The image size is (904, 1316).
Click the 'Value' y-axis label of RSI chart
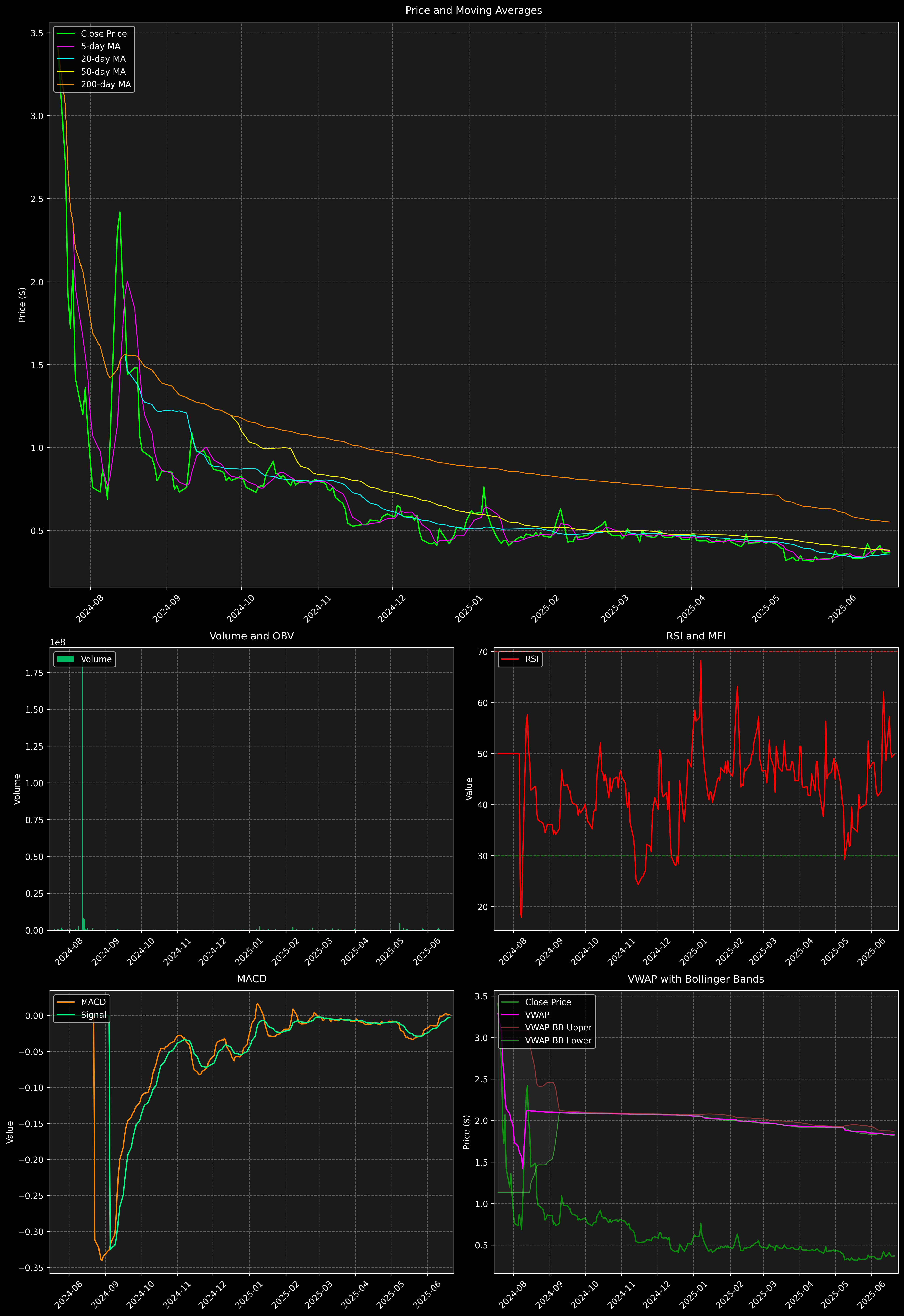tap(469, 789)
